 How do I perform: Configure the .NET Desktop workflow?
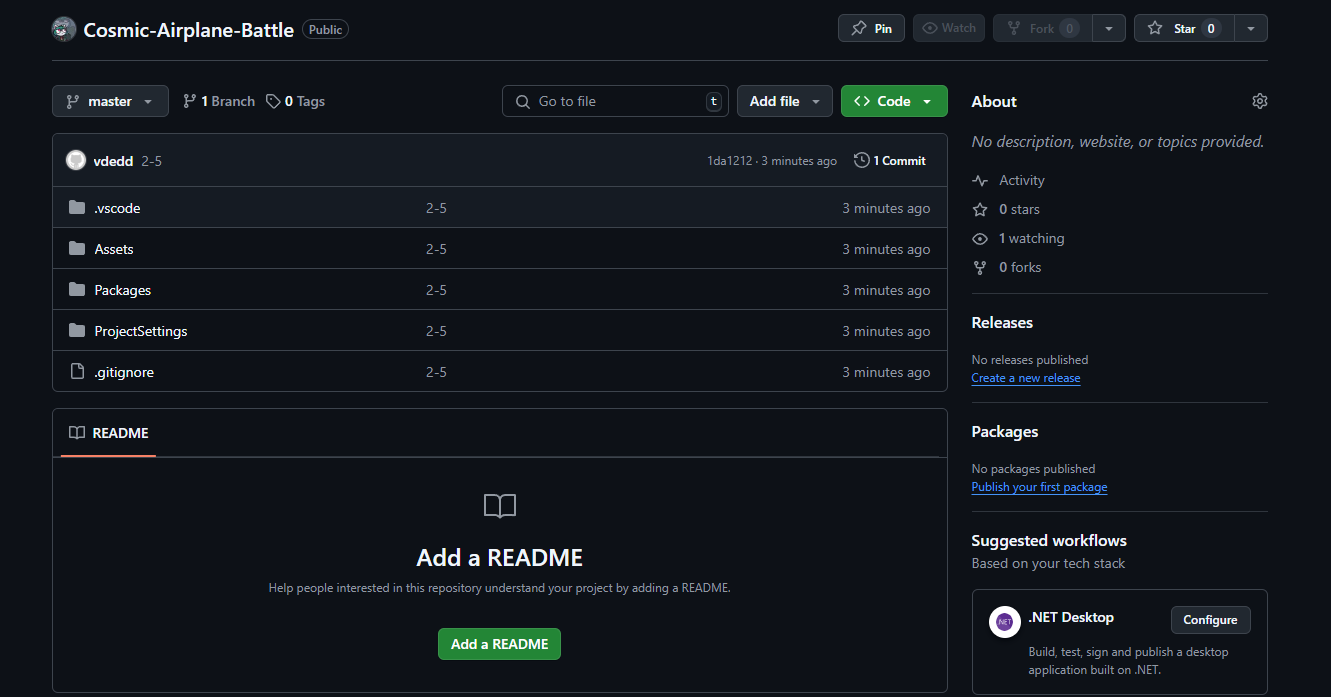point(1210,620)
